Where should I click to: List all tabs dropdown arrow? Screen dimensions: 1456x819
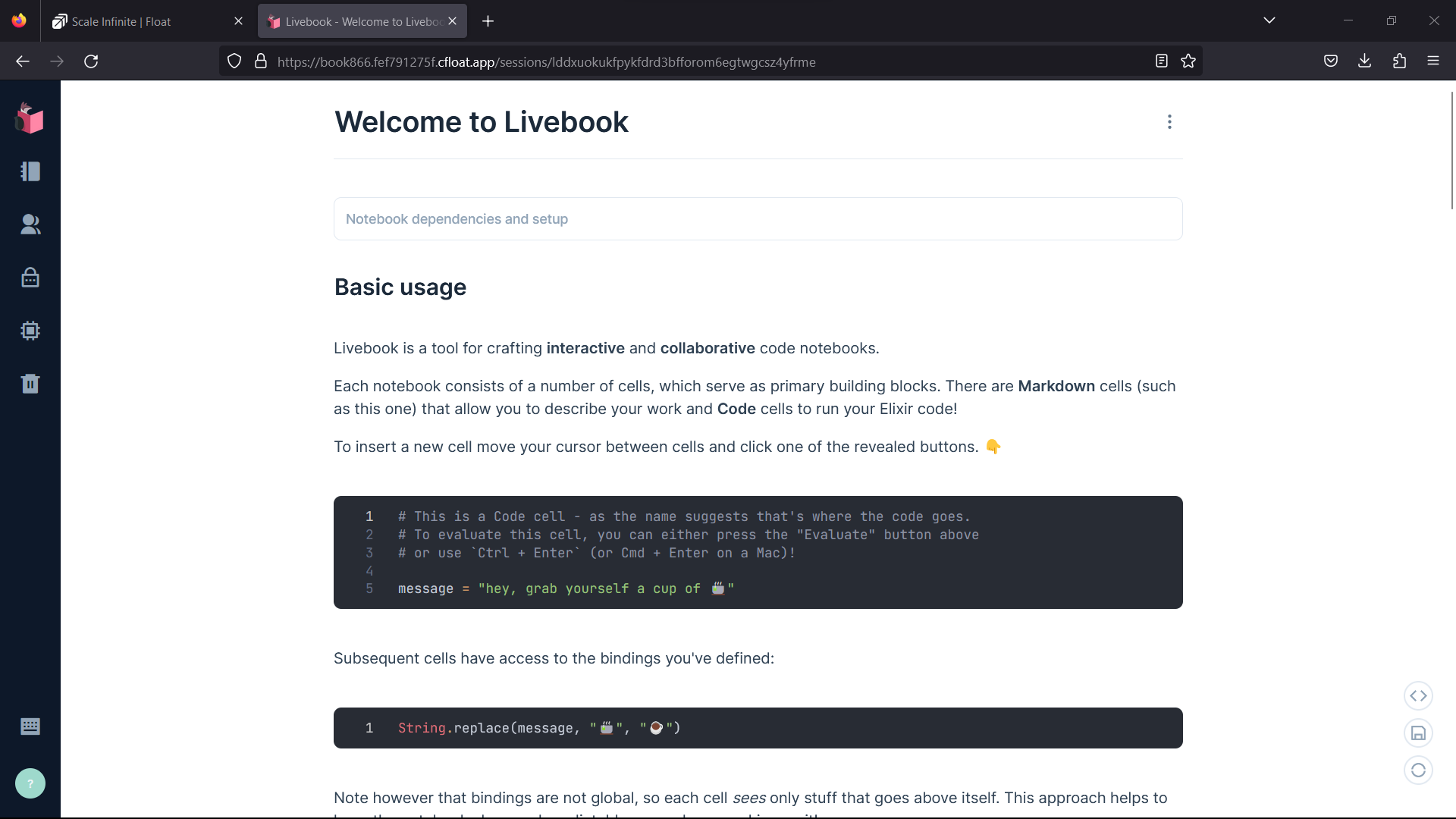1269,20
